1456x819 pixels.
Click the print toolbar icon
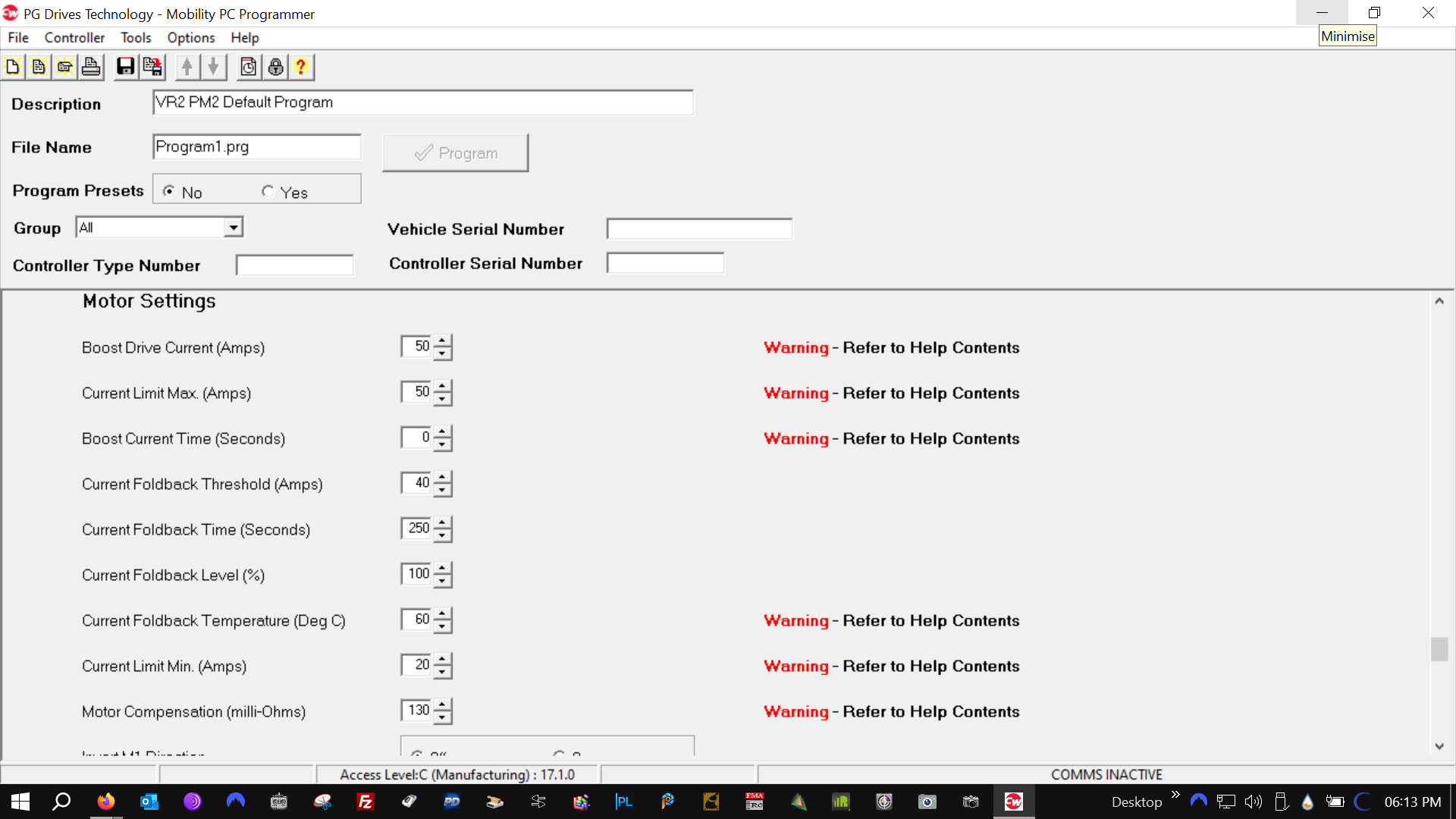pyautogui.click(x=91, y=67)
